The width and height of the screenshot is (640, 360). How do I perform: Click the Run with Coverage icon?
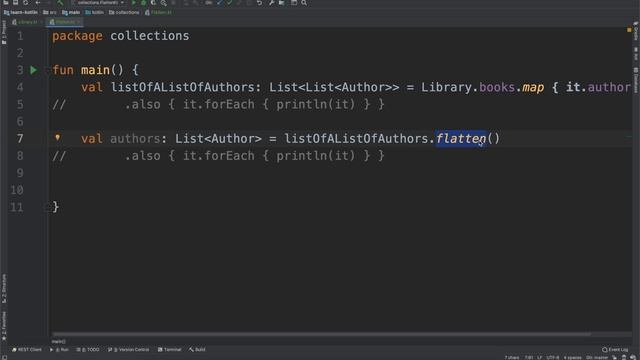153,3
